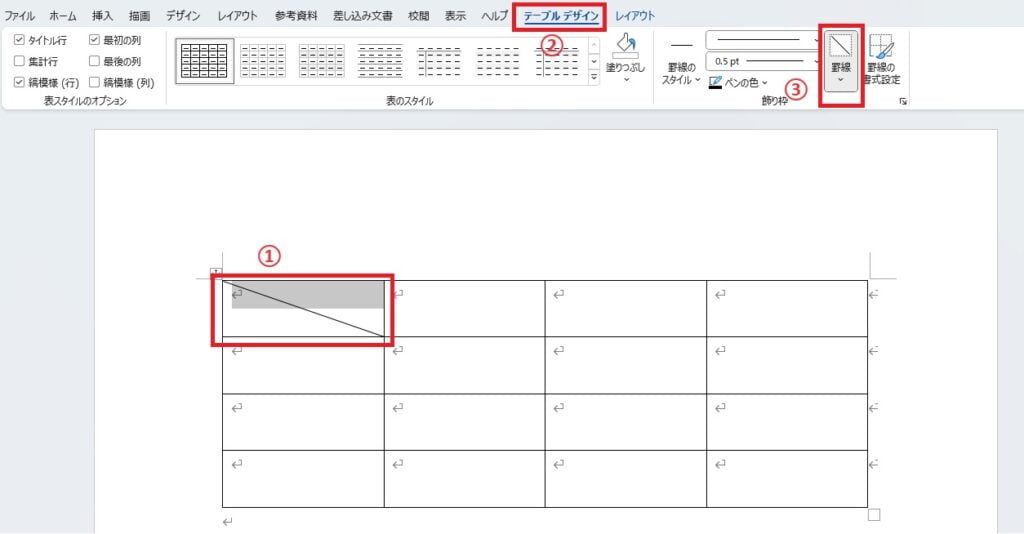Click the top-right table cell
The image size is (1024, 534).
[787, 309]
